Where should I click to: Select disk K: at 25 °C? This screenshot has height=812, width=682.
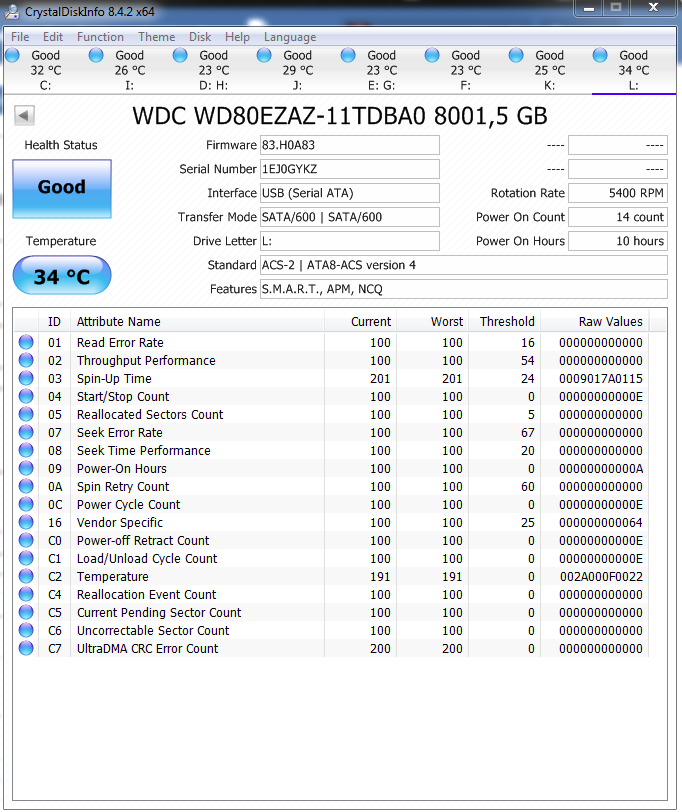pos(549,70)
